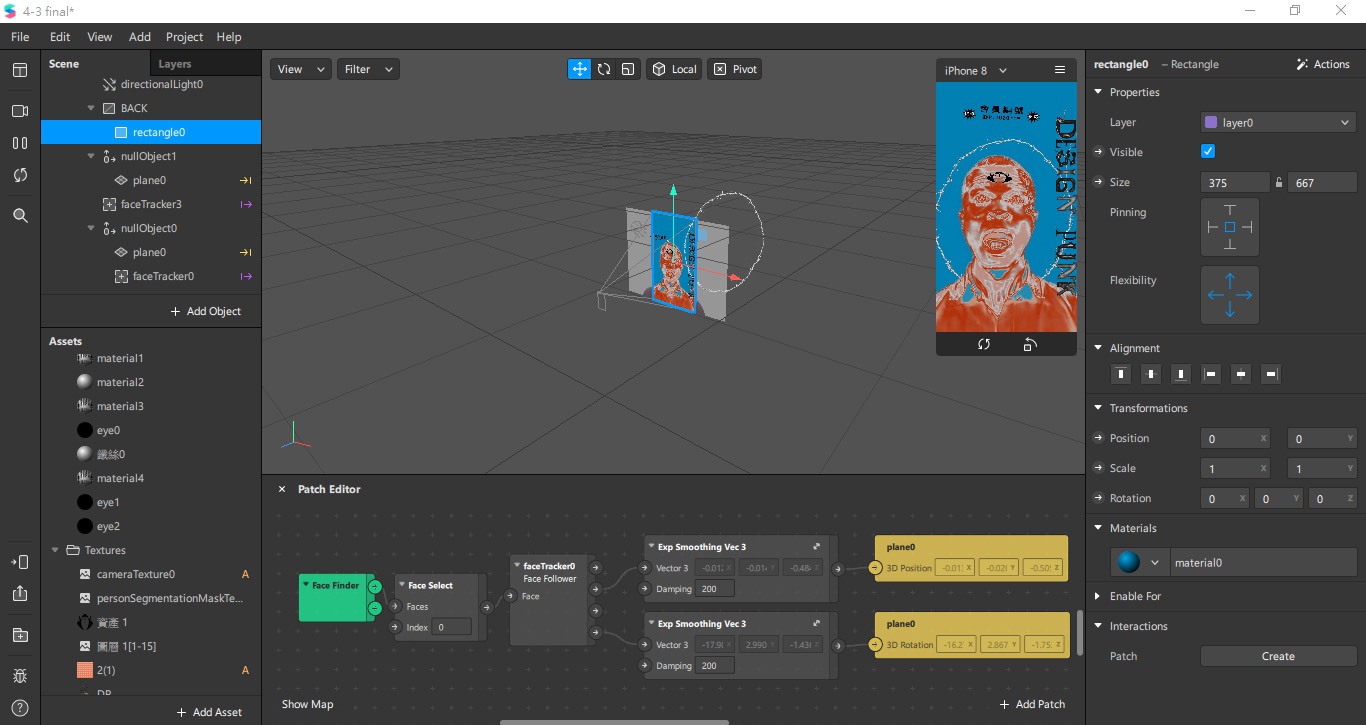Restart preview using sidebar refresh icon
This screenshot has width=1366, height=725.
coord(20,175)
